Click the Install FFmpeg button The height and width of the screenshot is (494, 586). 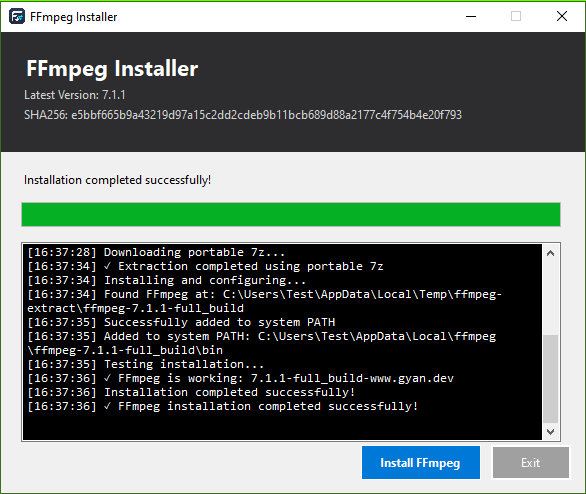click(420, 462)
